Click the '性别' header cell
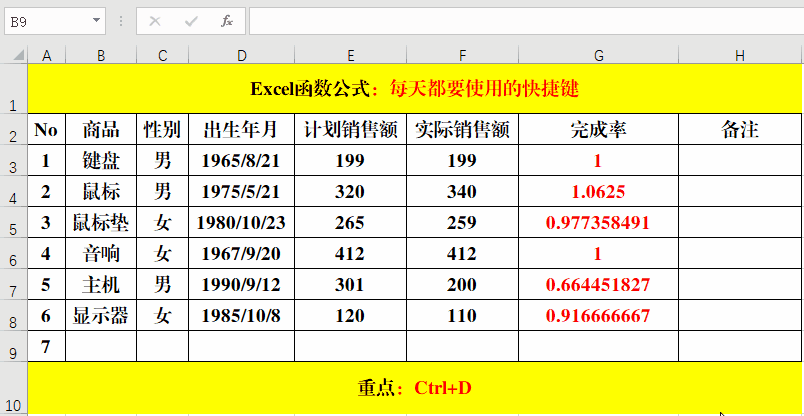The image size is (804, 416). click(163, 130)
